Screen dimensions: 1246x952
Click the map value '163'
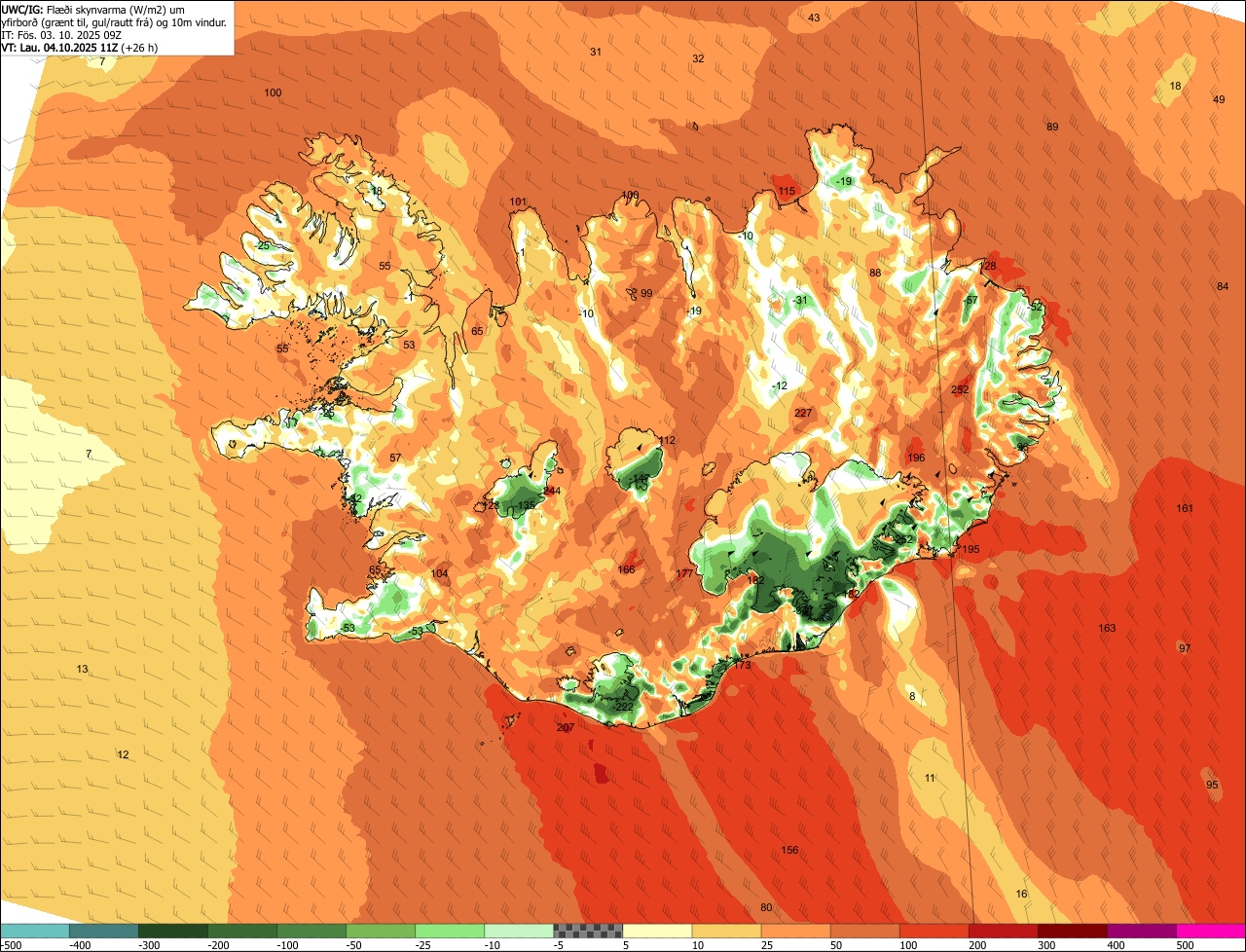tap(1107, 628)
